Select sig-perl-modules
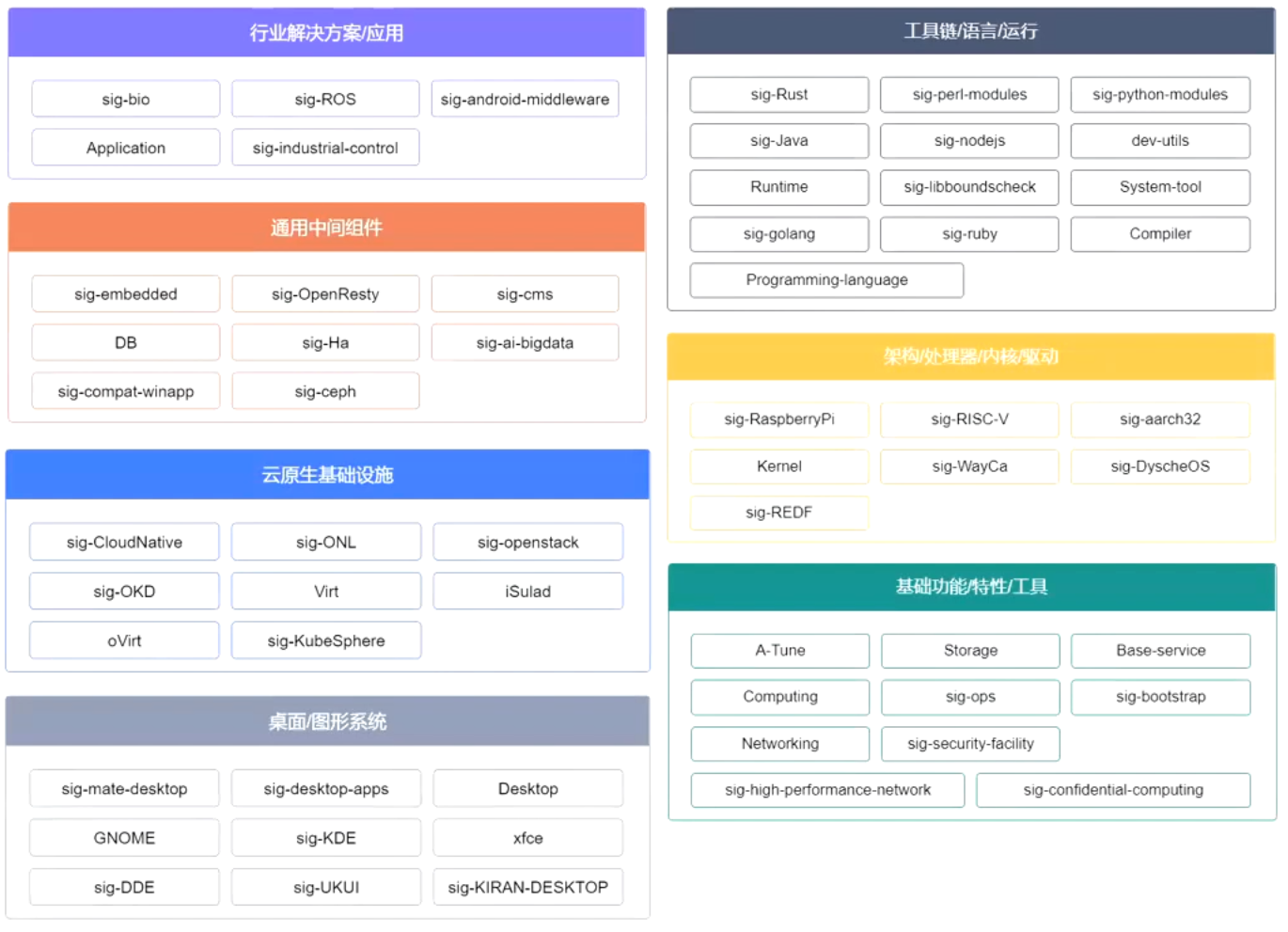1288x932 pixels. [x=969, y=94]
